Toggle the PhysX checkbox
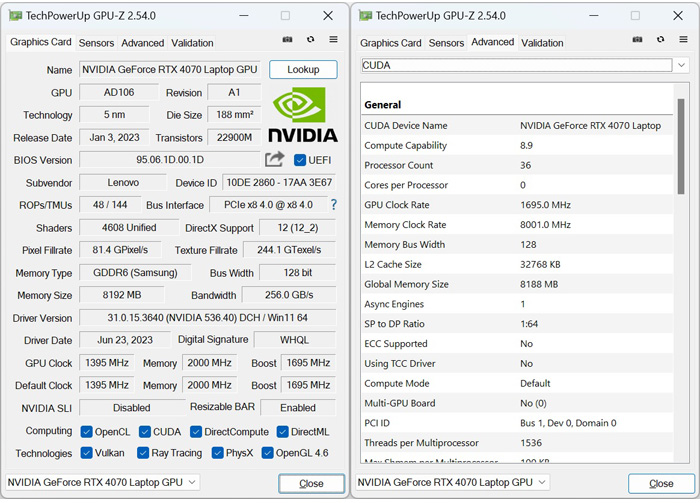700x503 pixels. pos(217,453)
